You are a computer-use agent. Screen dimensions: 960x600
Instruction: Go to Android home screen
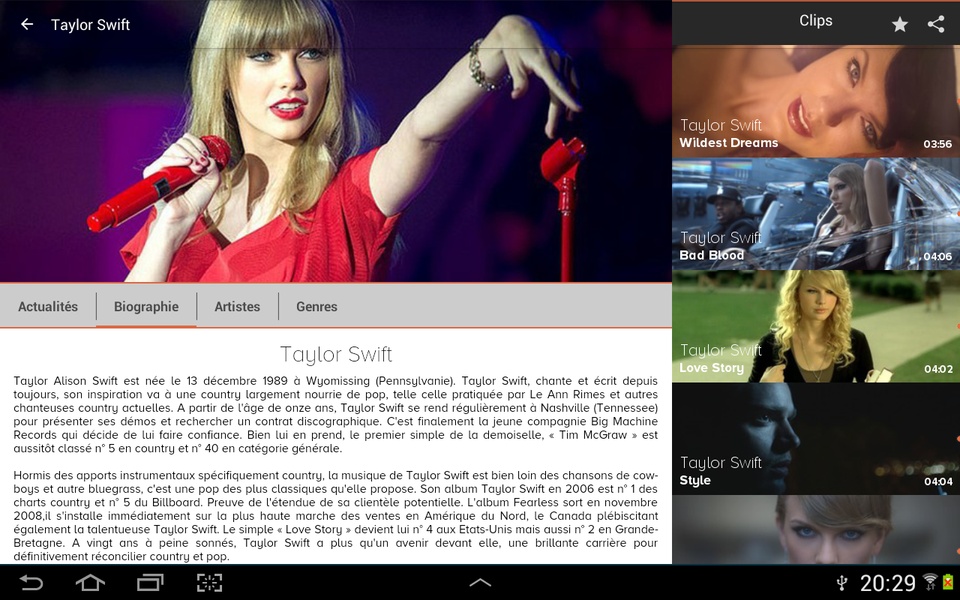[x=90, y=582]
